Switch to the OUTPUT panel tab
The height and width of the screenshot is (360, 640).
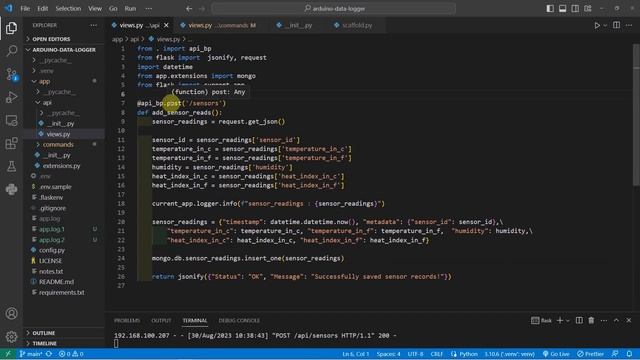point(161,320)
